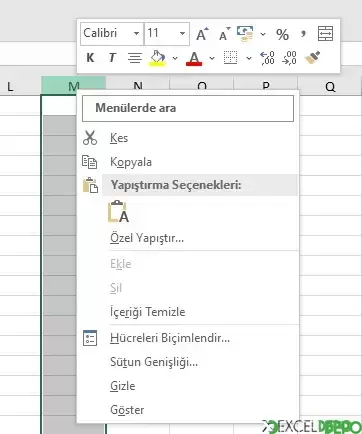Click increase decimal icon

[x=267, y=58]
